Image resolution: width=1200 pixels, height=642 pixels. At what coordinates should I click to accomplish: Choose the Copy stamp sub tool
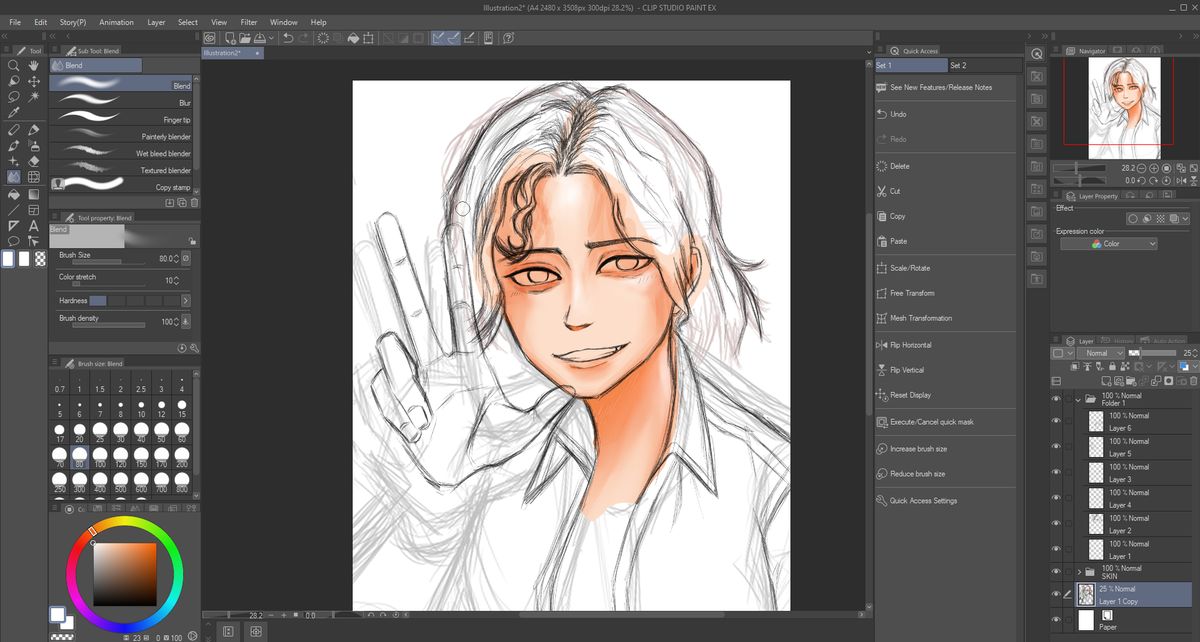124,187
